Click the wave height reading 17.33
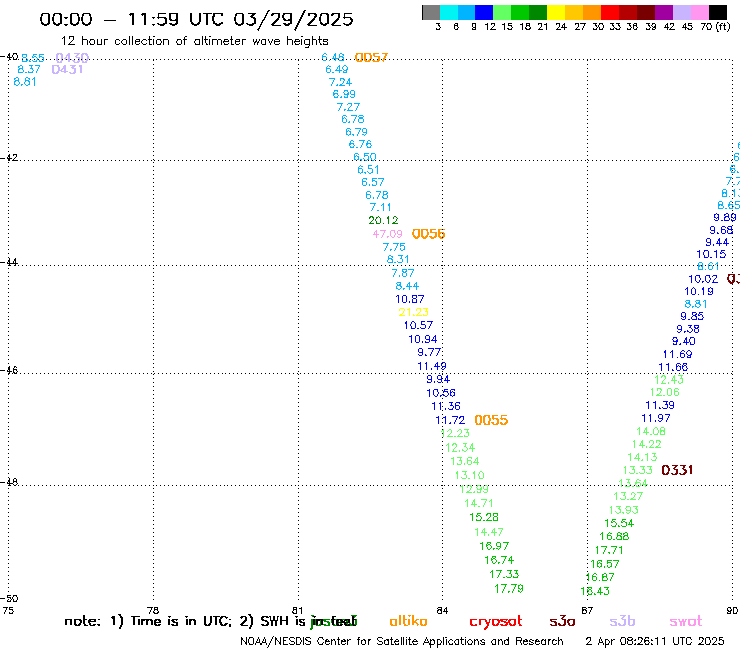The image size is (740, 650). (x=504, y=574)
